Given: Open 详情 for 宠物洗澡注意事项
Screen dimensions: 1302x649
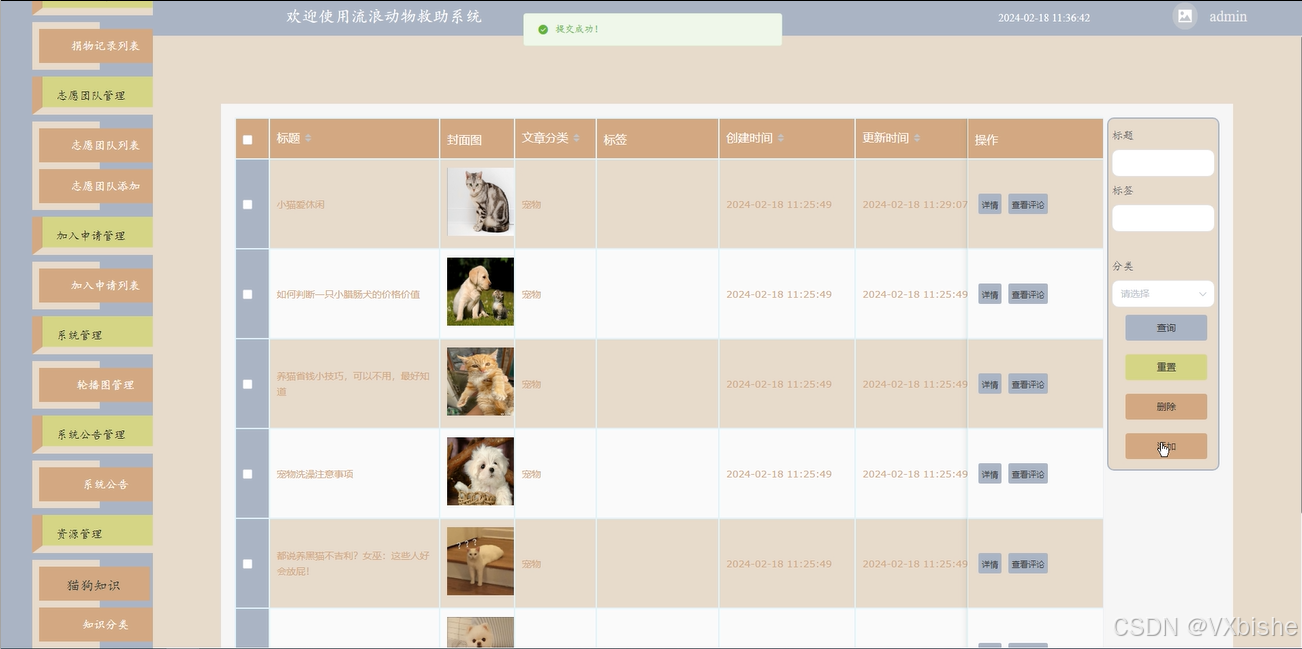Looking at the screenshot, I should (x=989, y=474).
